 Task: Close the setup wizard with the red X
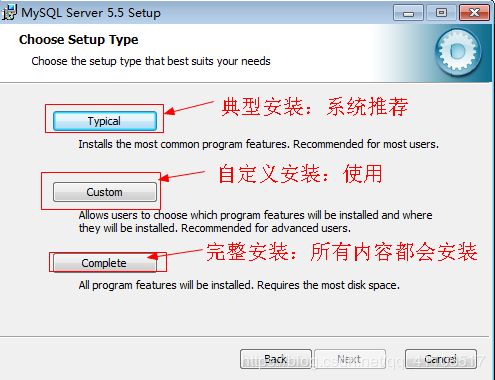[474, 13]
